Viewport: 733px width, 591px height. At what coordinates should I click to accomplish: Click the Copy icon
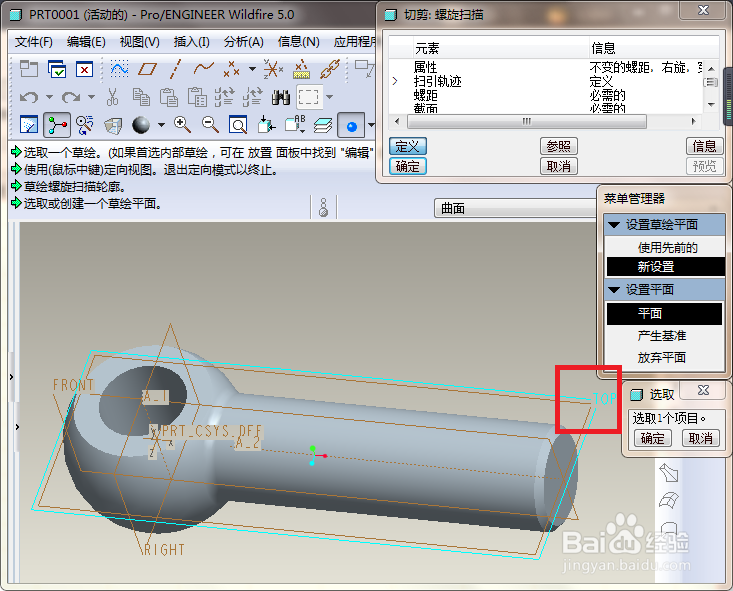tap(141, 97)
